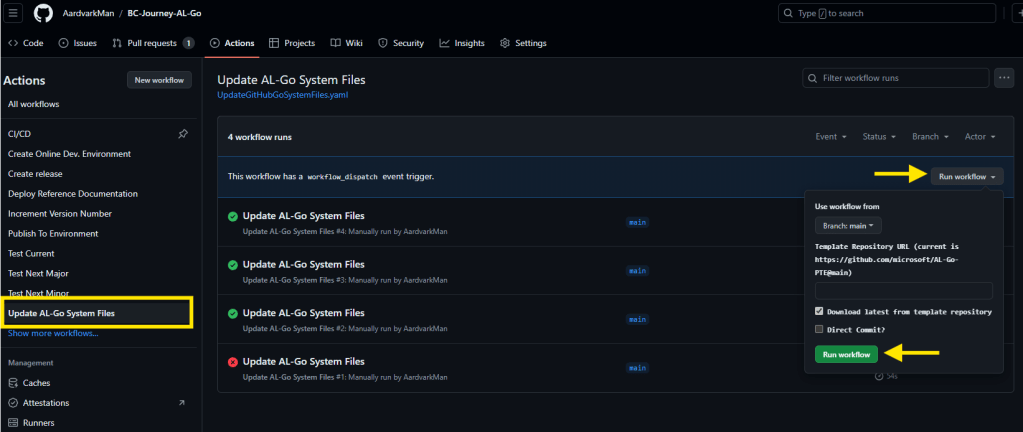This screenshot has height=432, width=1023.
Task: Click the New workflow button
Action: (159, 80)
